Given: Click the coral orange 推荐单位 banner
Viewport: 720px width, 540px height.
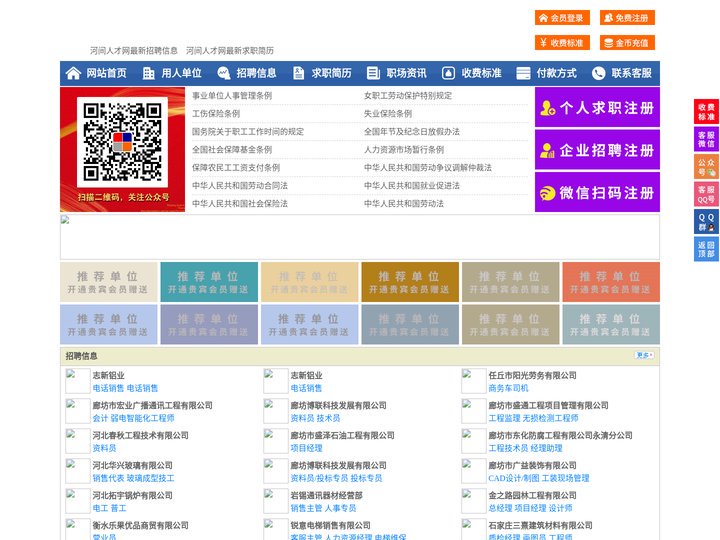Looking at the screenshot, I should pyautogui.click(x=611, y=282).
